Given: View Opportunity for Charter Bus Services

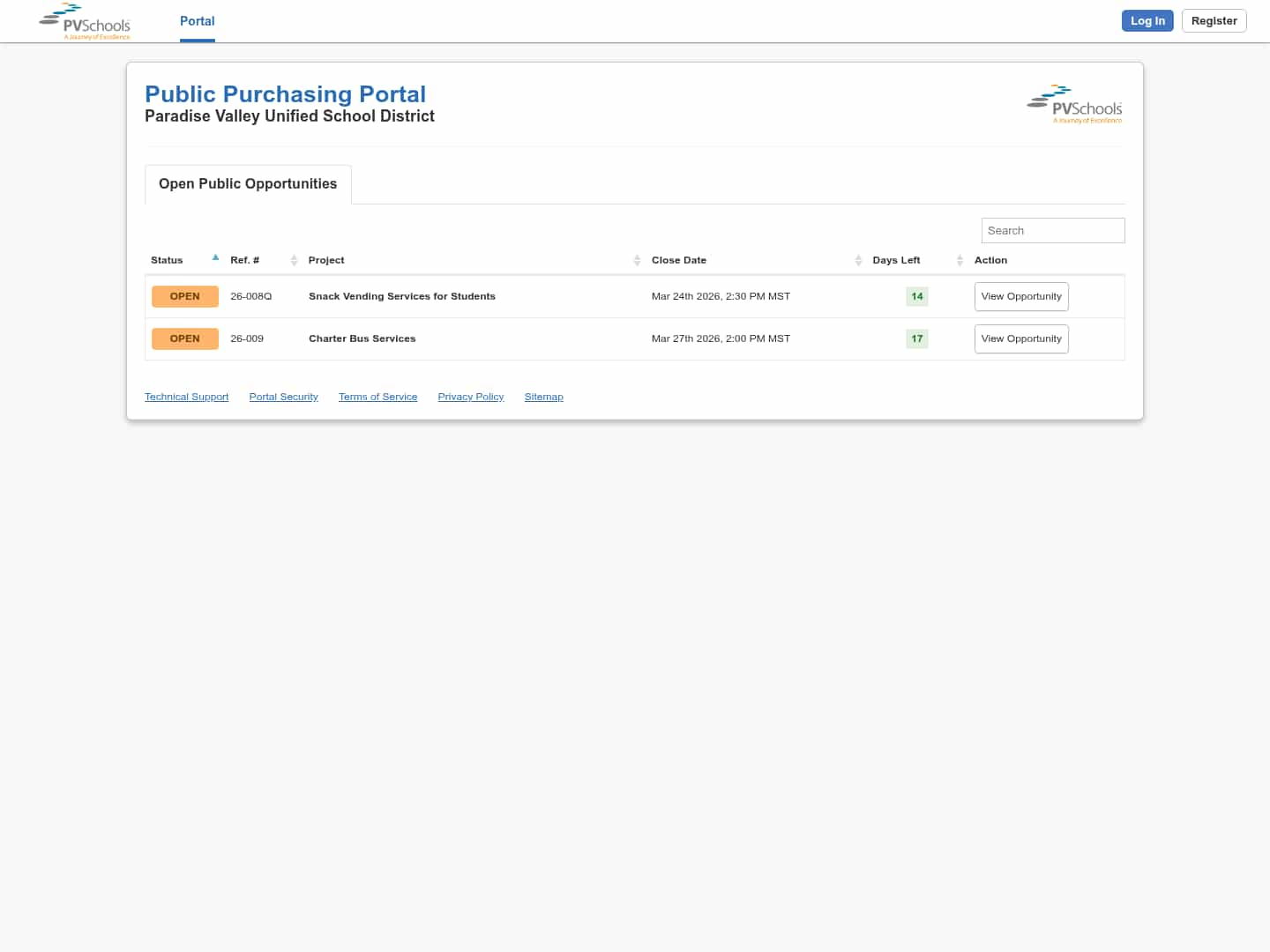Looking at the screenshot, I should (x=1021, y=338).
